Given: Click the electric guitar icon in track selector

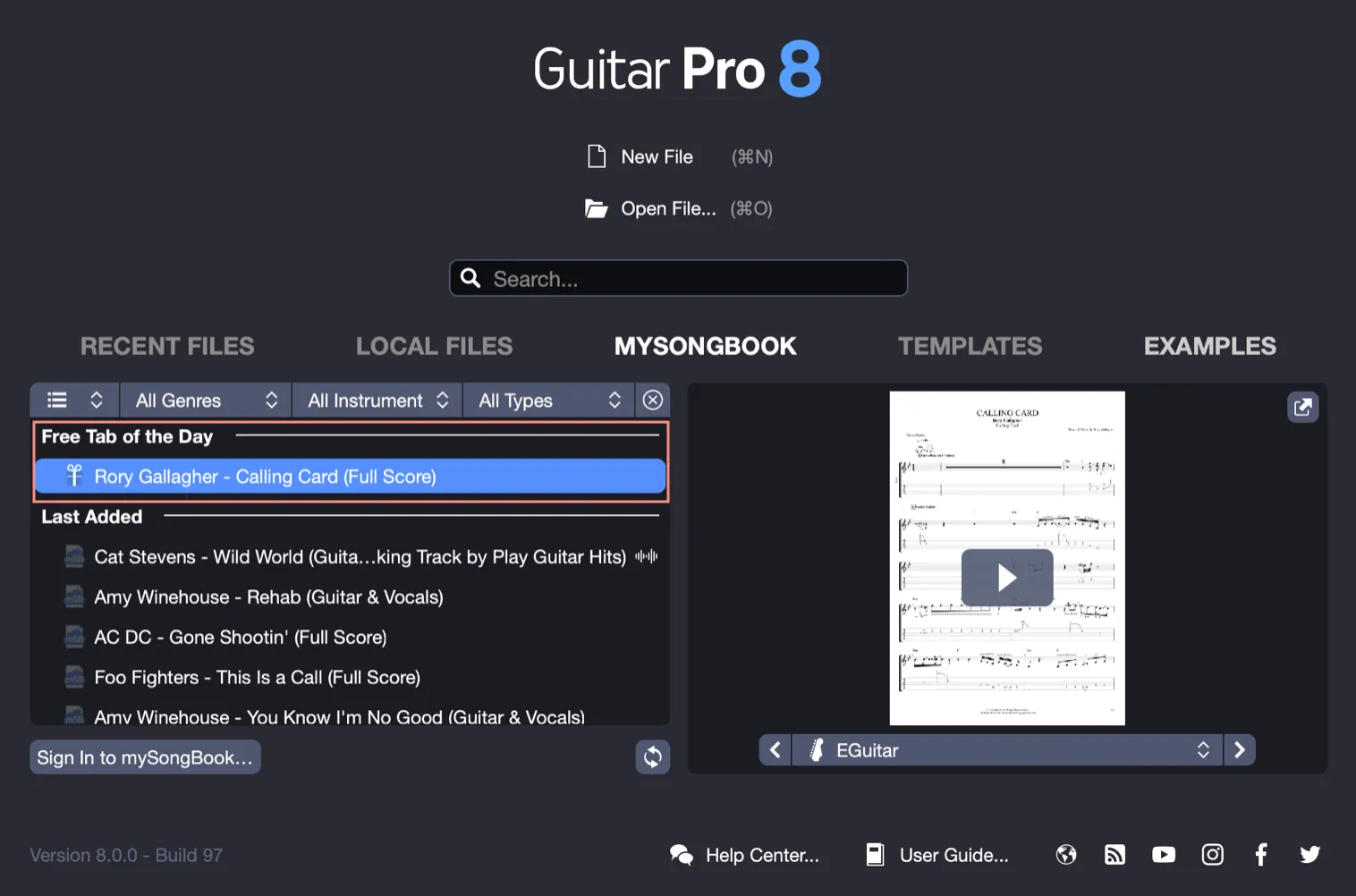Looking at the screenshot, I should tap(817, 749).
